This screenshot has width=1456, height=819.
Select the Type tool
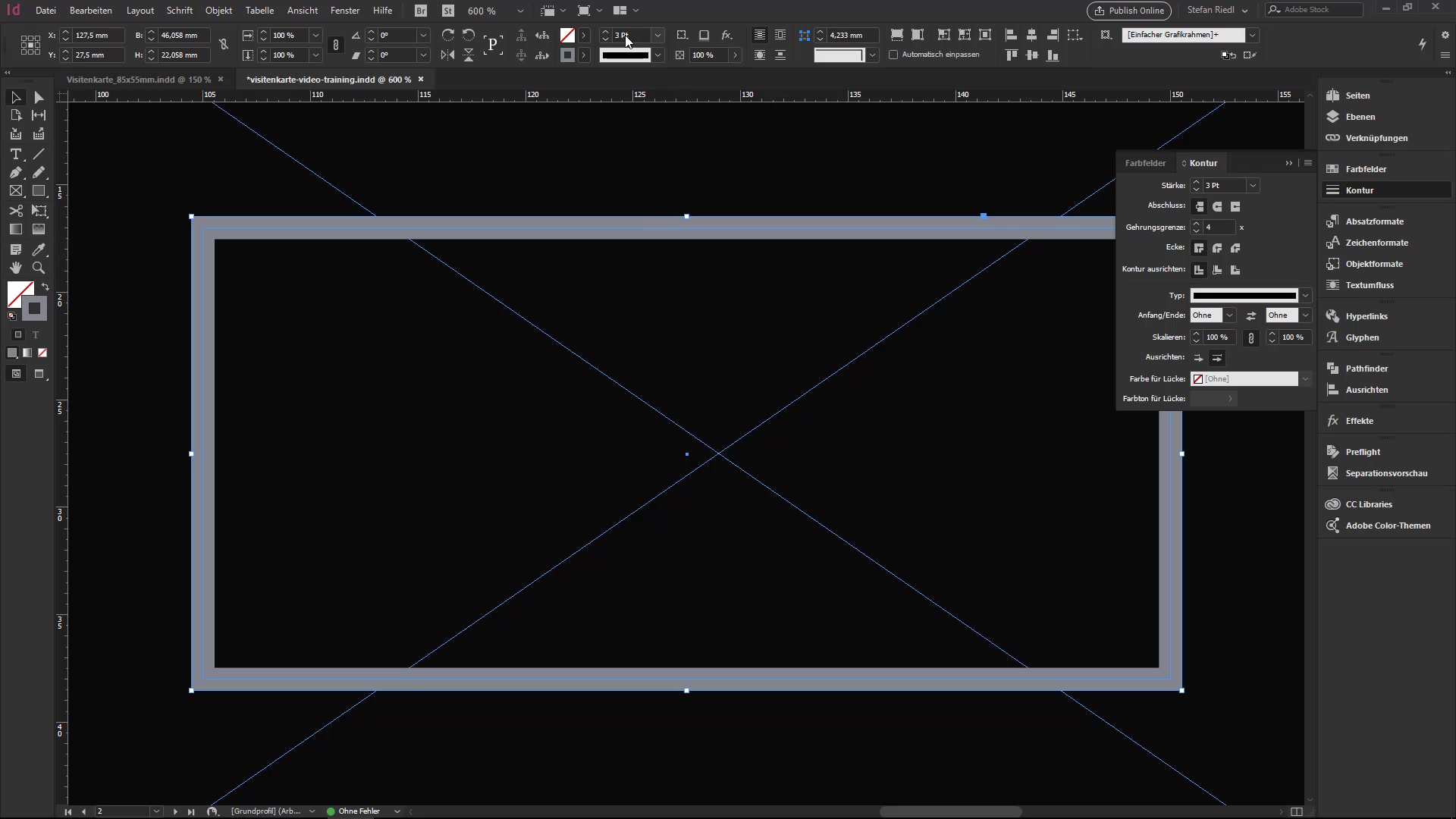point(16,154)
